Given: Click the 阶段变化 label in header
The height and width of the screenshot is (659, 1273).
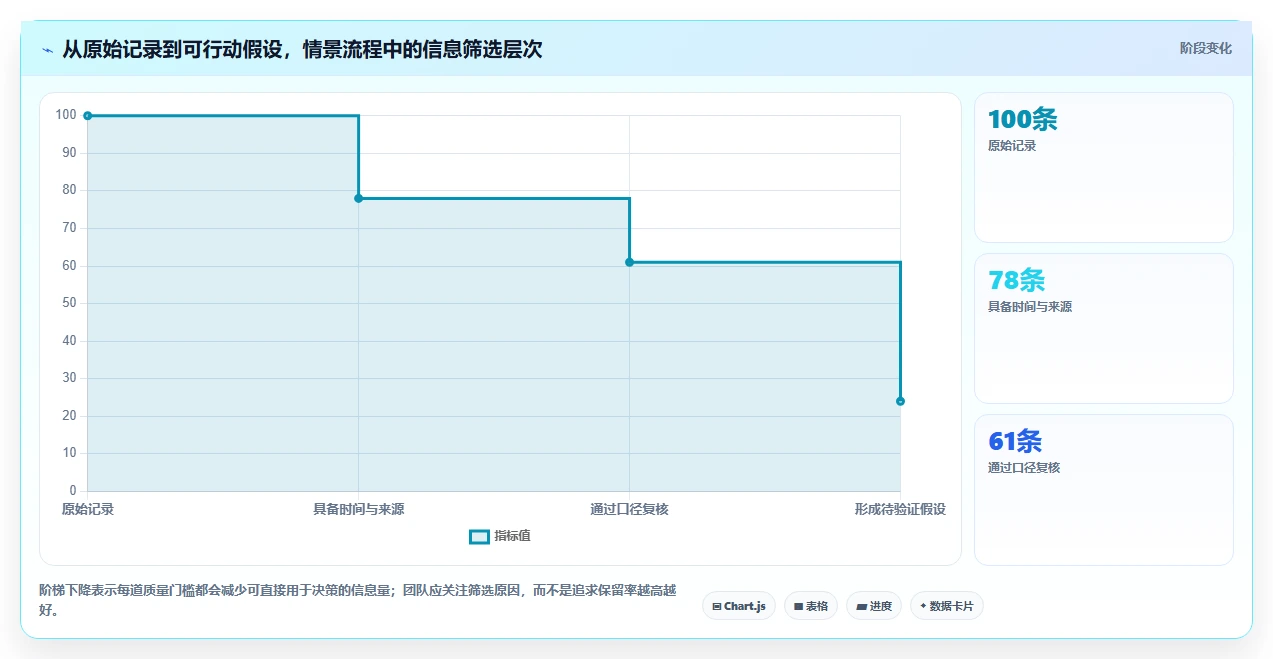Looking at the screenshot, I should click(x=1205, y=48).
